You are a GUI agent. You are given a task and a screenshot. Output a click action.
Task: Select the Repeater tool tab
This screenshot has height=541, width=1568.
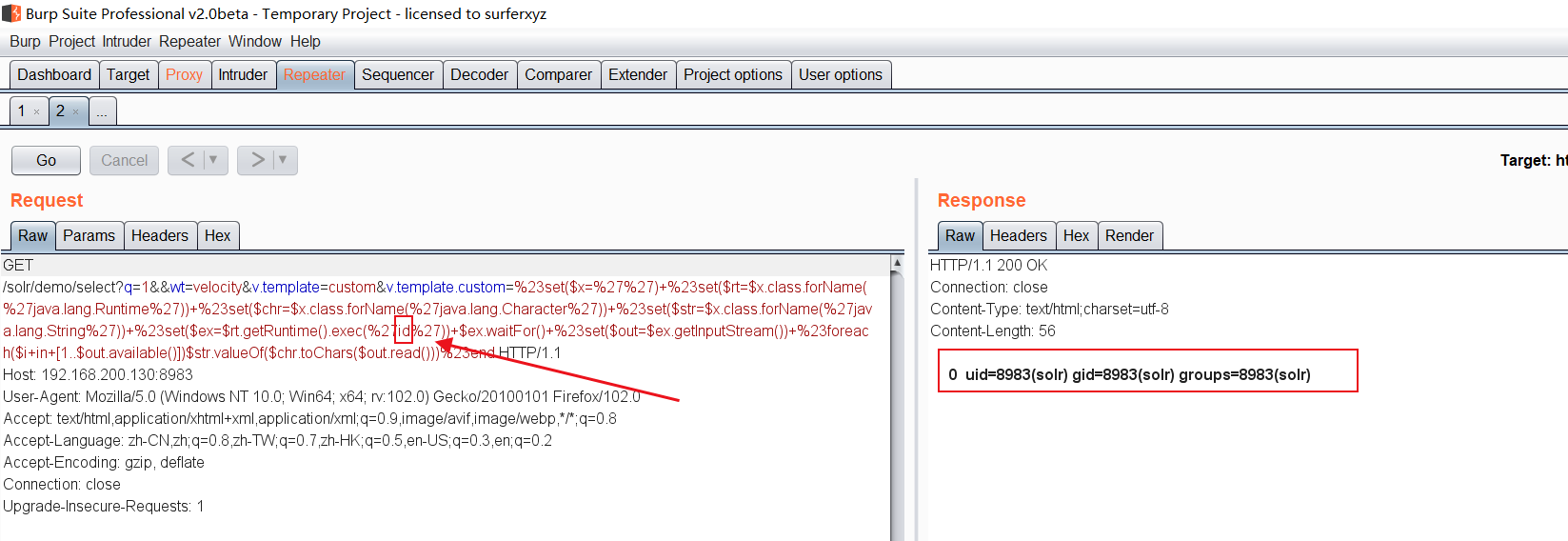coord(314,75)
